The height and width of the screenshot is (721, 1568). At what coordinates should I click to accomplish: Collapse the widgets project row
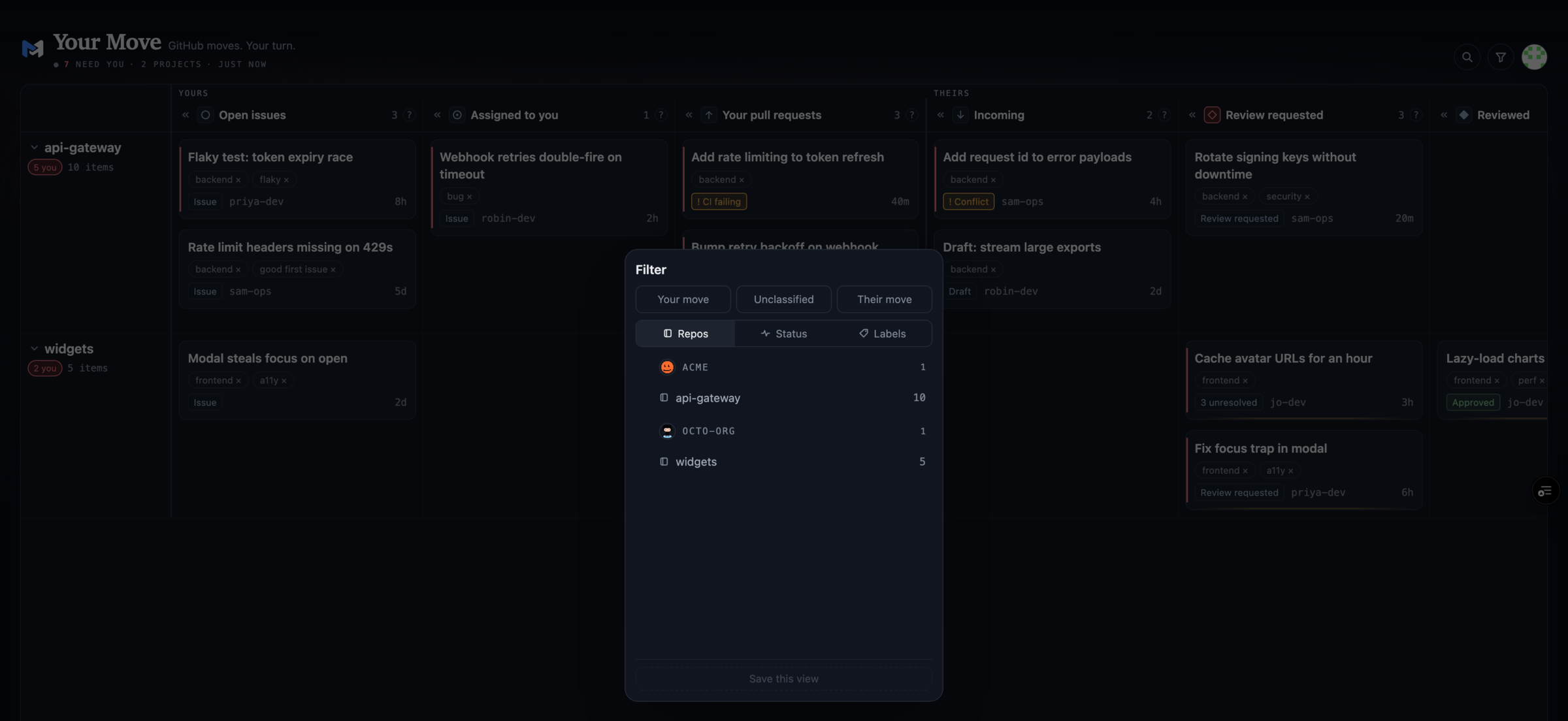coord(34,349)
